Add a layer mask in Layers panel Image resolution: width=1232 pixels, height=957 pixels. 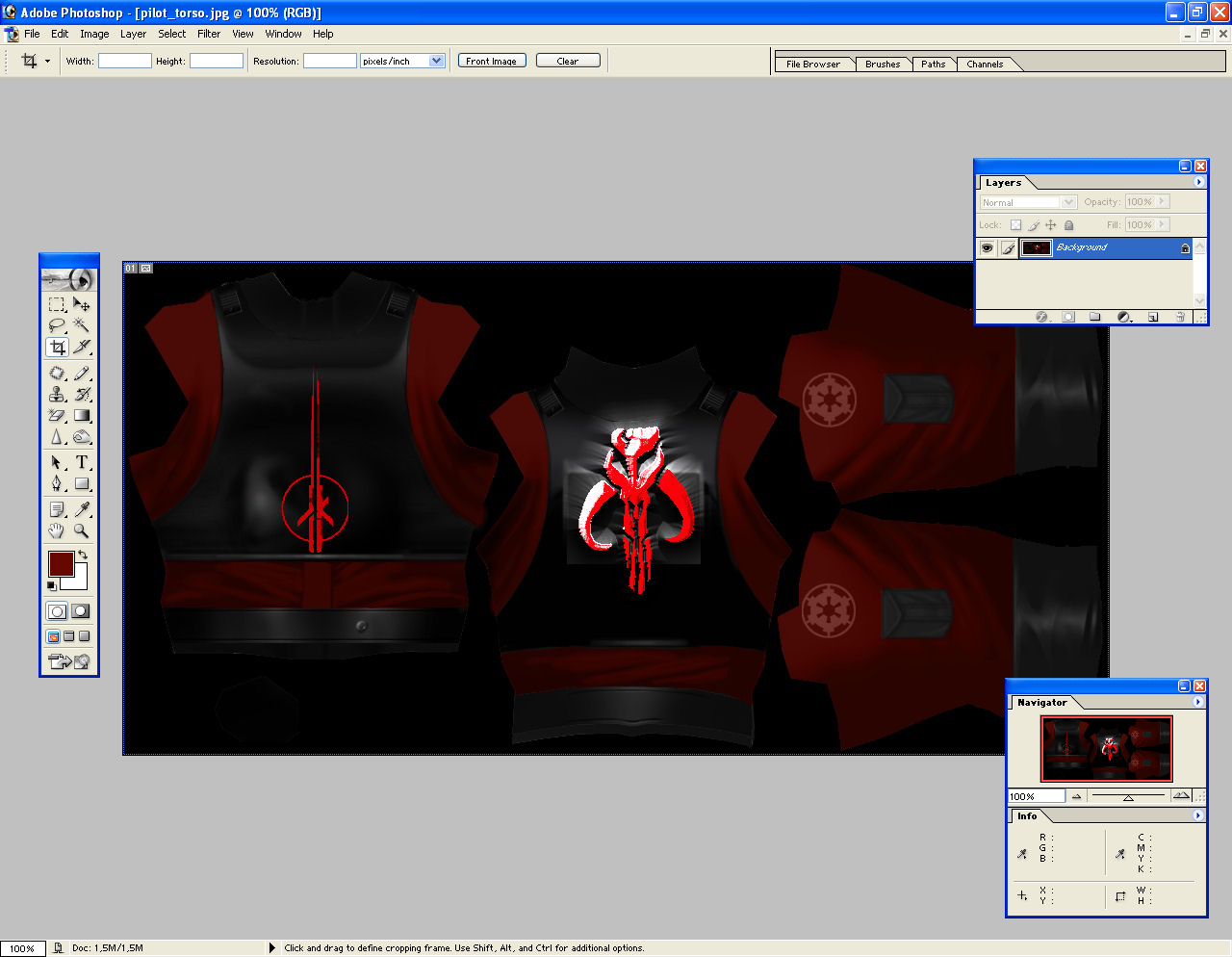click(1068, 317)
